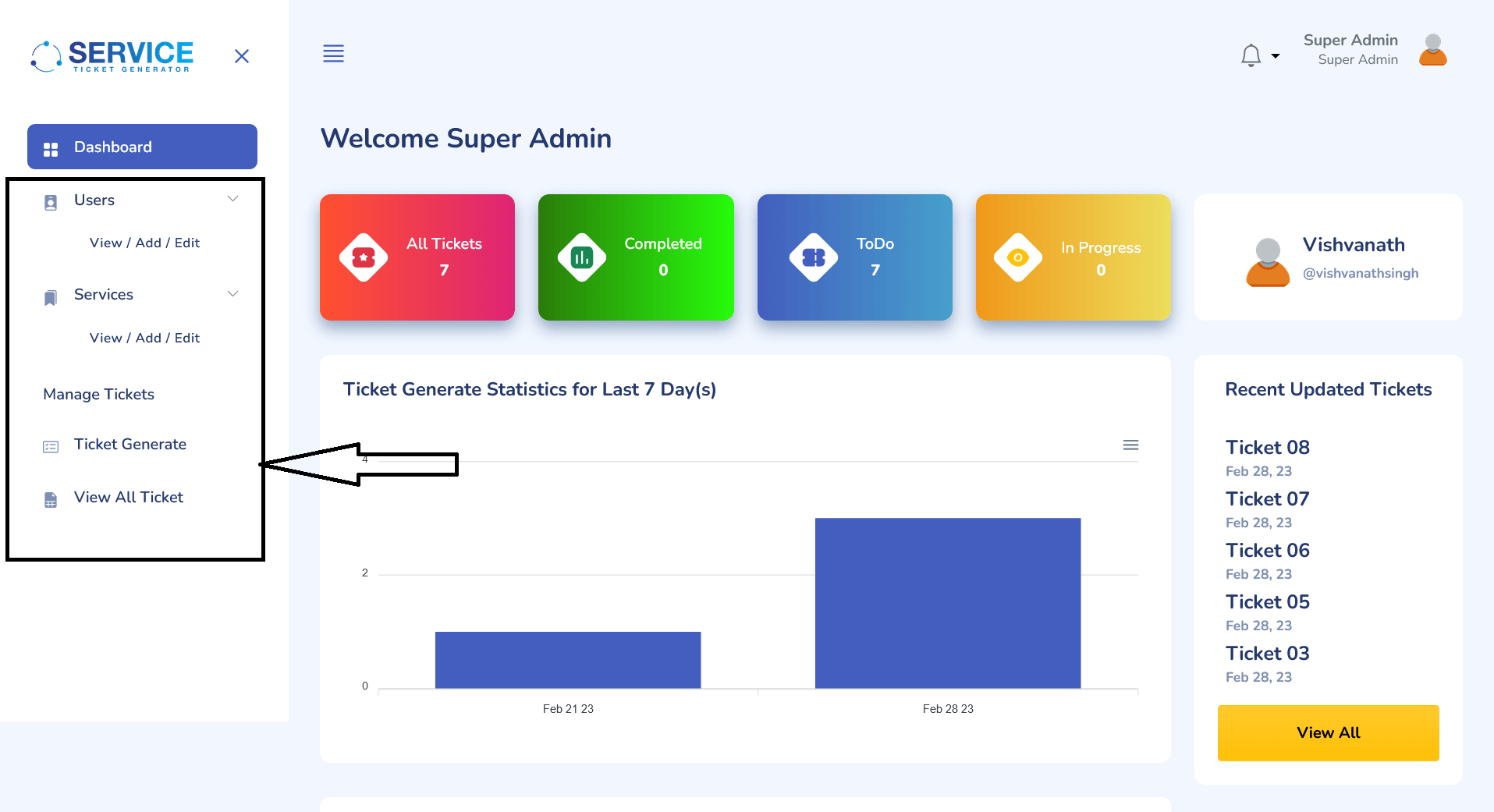Open Ticket Generate menu item
1494x812 pixels.
click(x=130, y=445)
